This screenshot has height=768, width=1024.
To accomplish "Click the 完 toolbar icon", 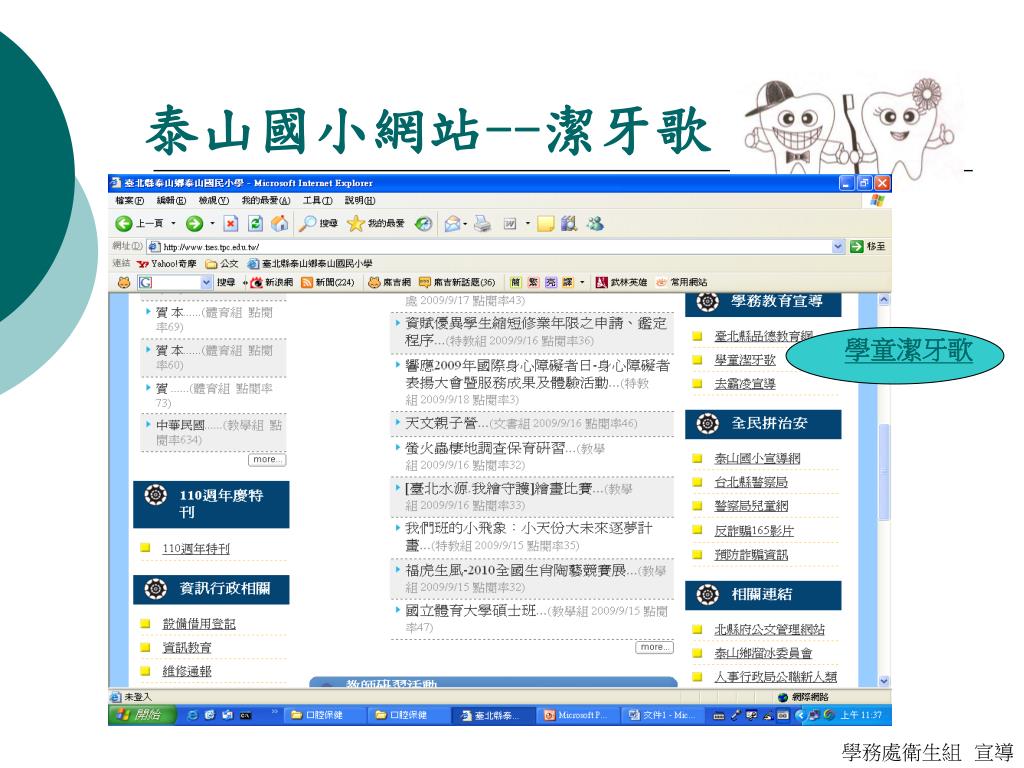I will (551, 282).
